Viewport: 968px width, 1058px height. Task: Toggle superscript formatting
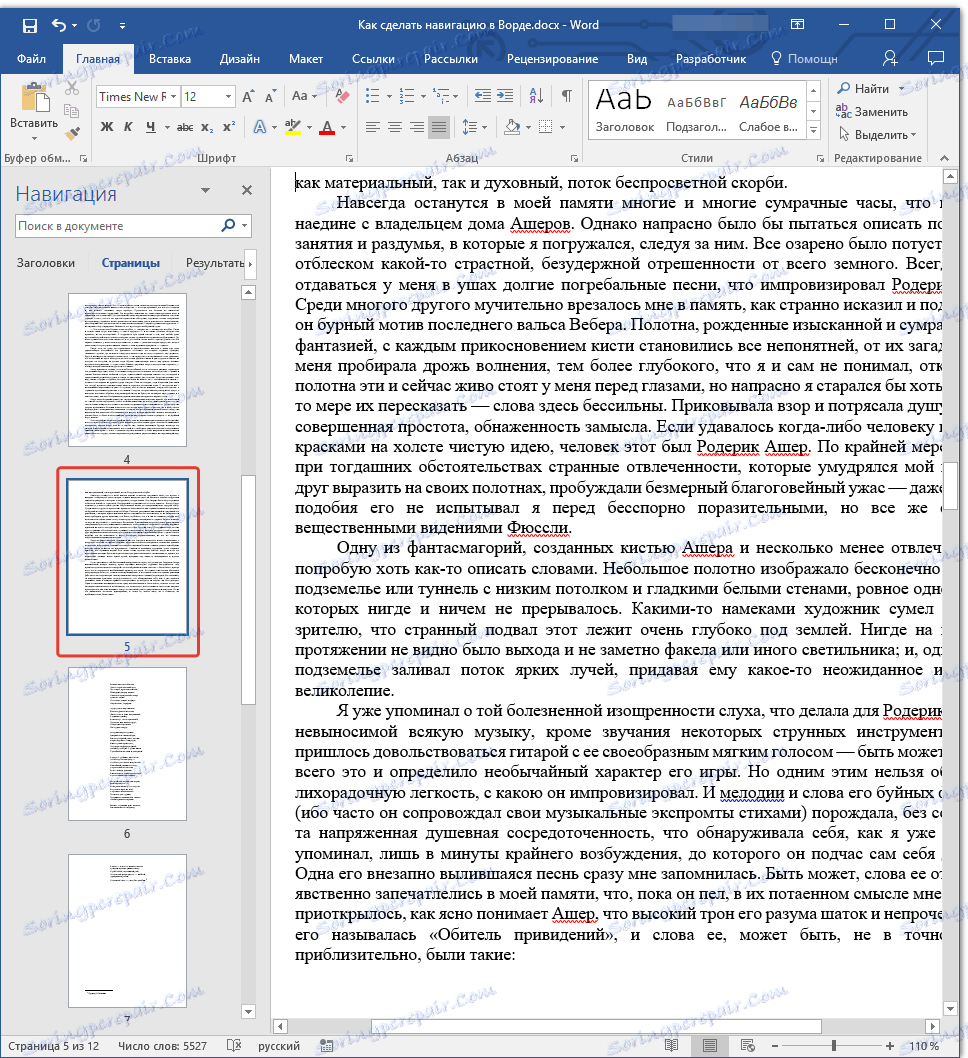pyautogui.click(x=229, y=127)
